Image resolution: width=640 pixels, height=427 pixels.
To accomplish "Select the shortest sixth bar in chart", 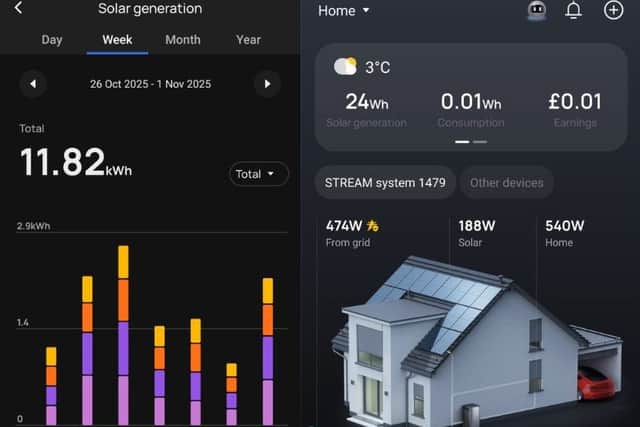I will pos(231,394).
